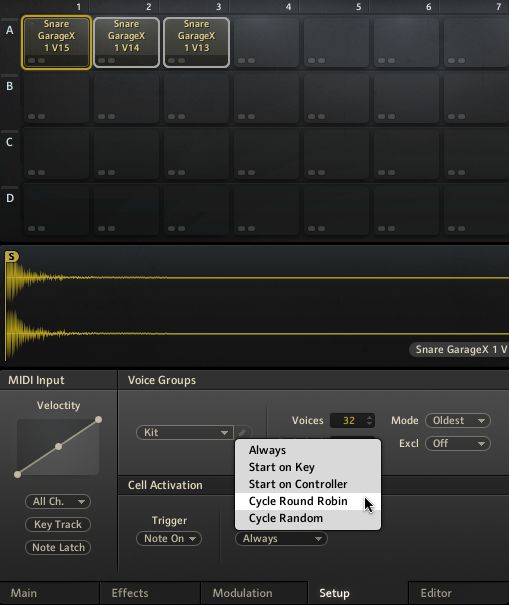Increase the Voices count with stepper arrows

(369, 417)
